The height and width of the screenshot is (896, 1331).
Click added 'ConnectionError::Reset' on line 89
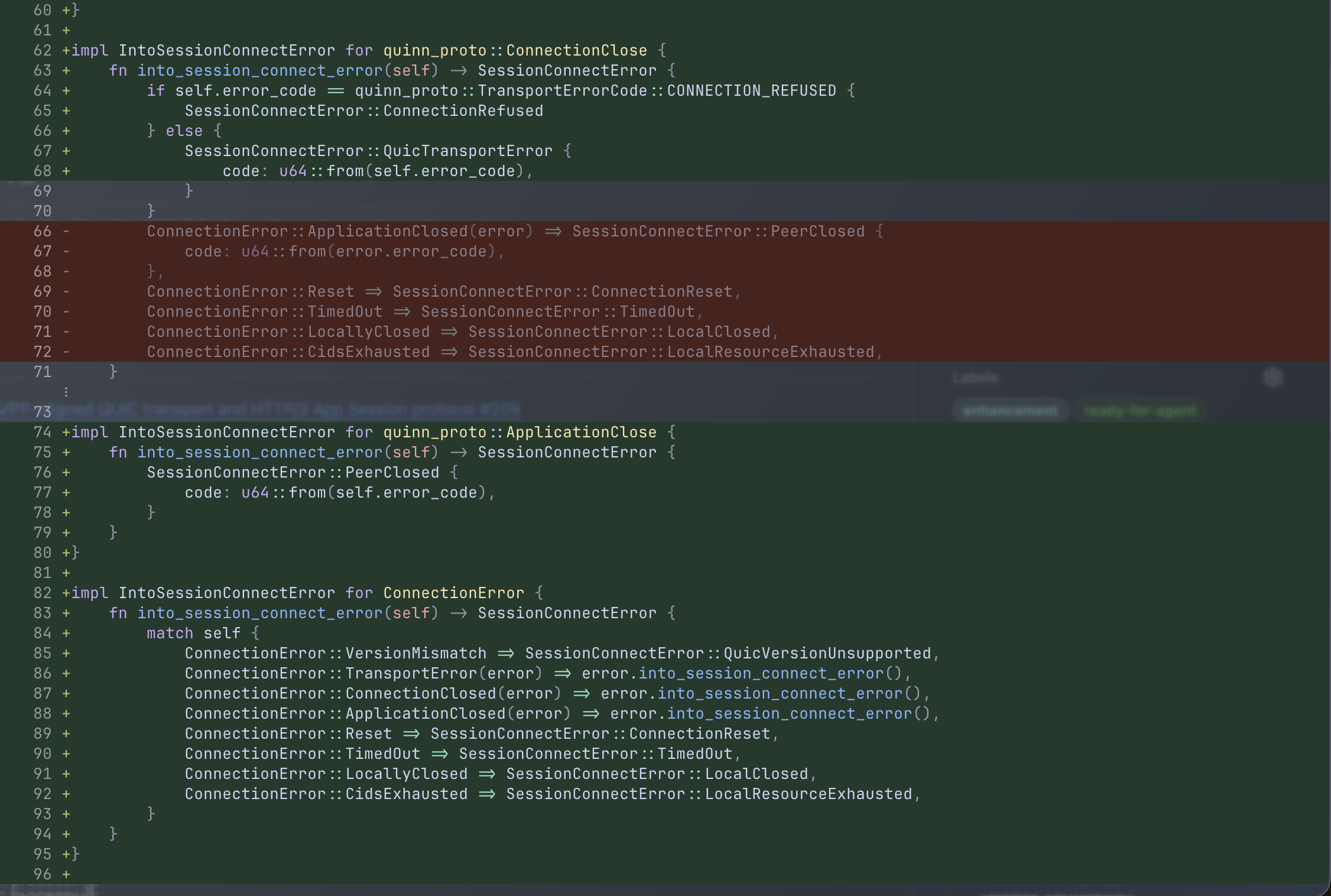[x=288, y=733]
